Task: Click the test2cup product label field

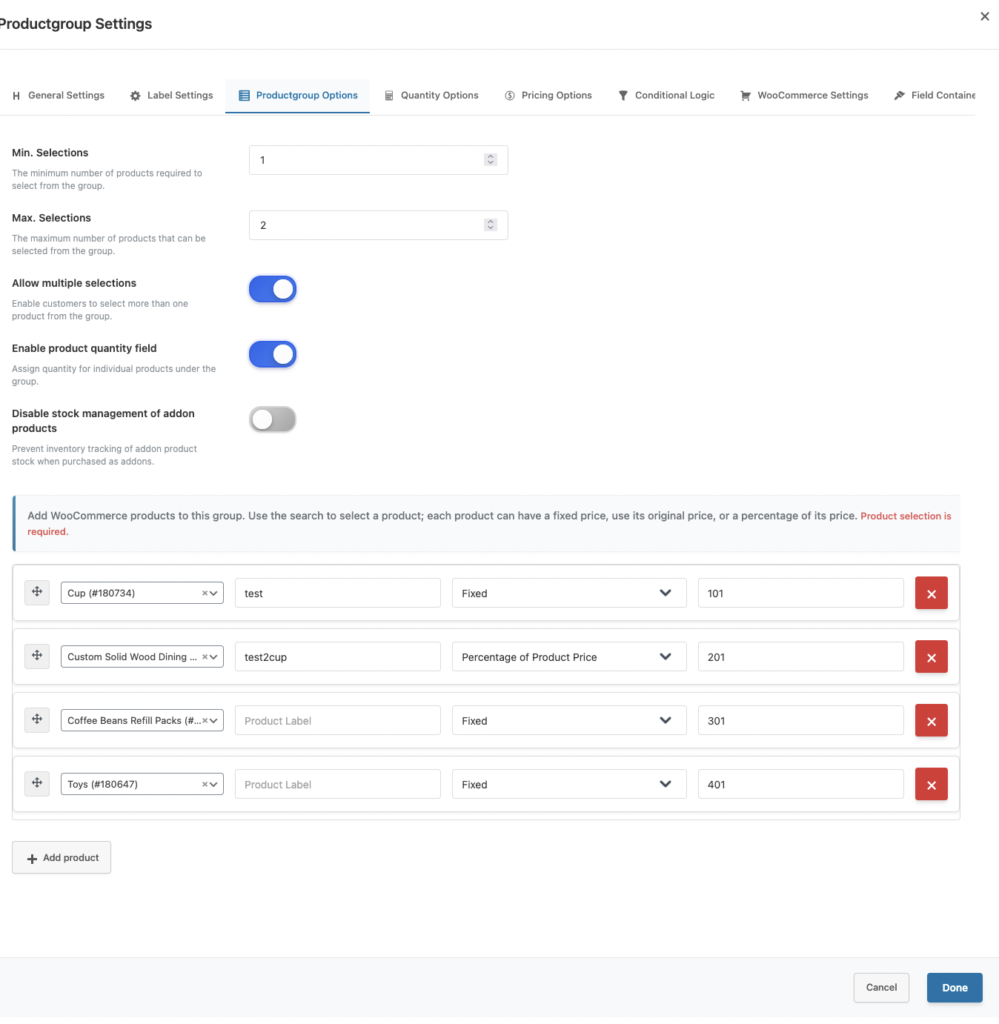Action: tap(337, 656)
